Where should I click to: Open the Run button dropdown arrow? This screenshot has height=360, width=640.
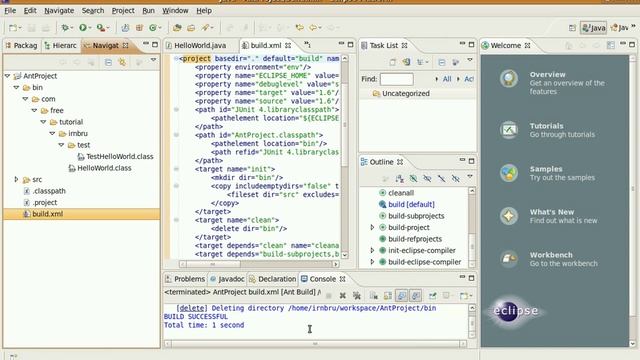coord(89,28)
